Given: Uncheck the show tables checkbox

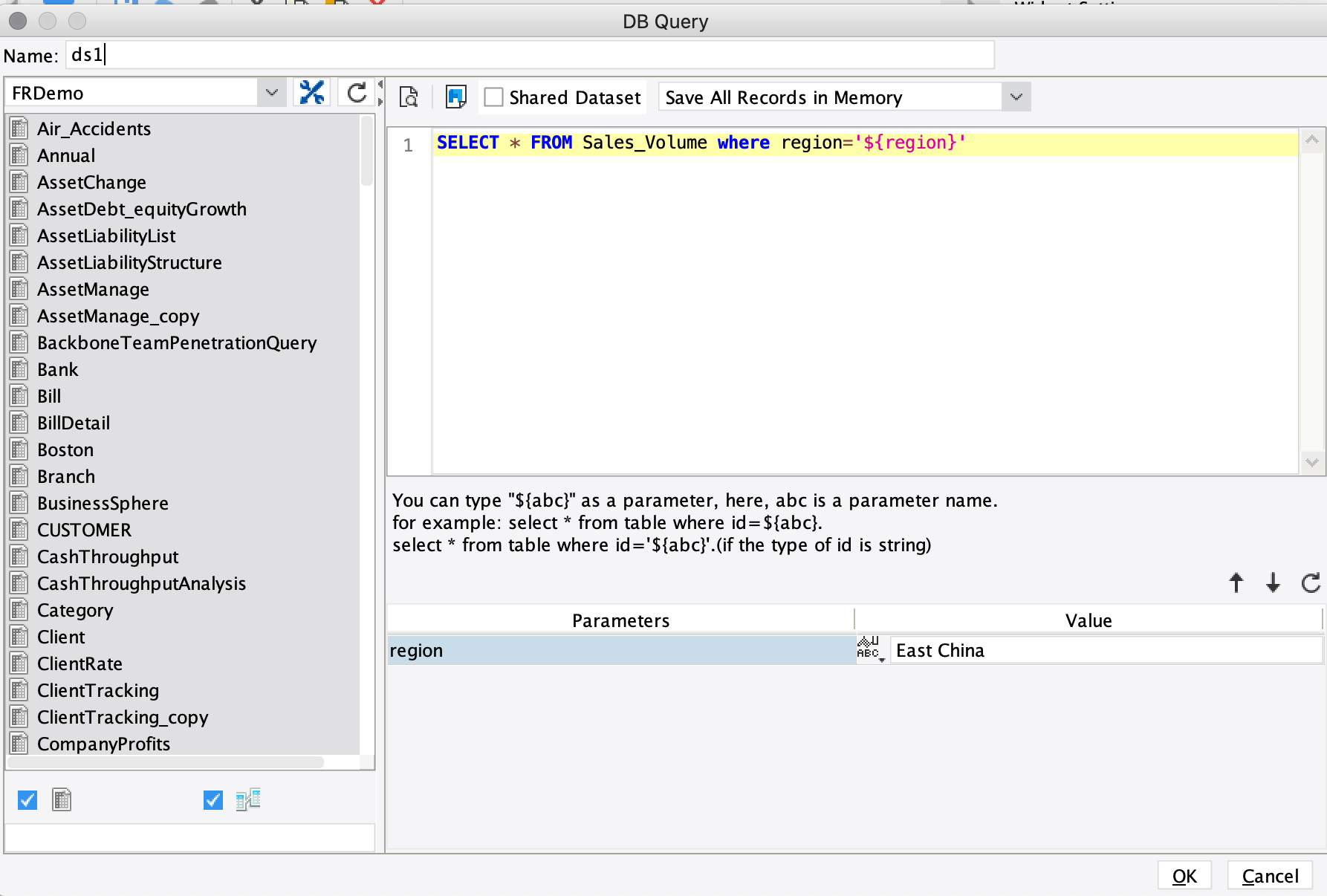Looking at the screenshot, I should pos(27,800).
